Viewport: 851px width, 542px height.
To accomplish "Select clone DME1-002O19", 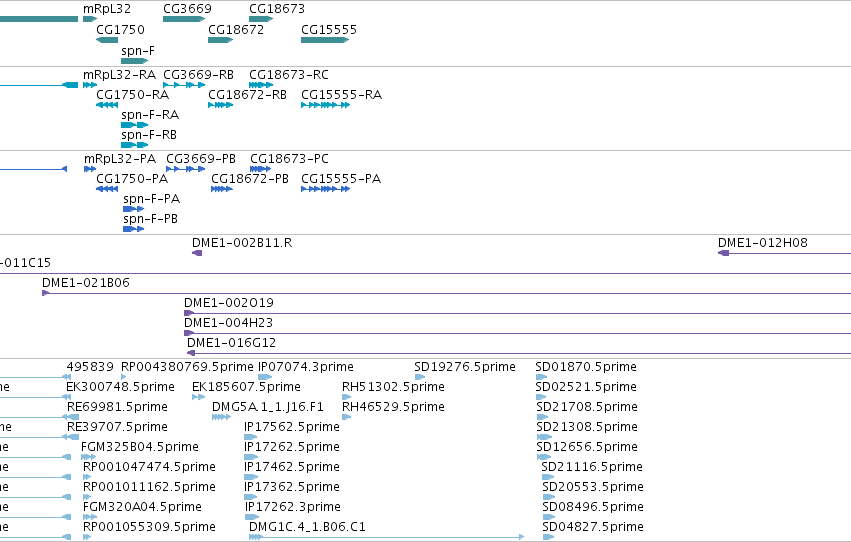I will pyautogui.click(x=229, y=303).
